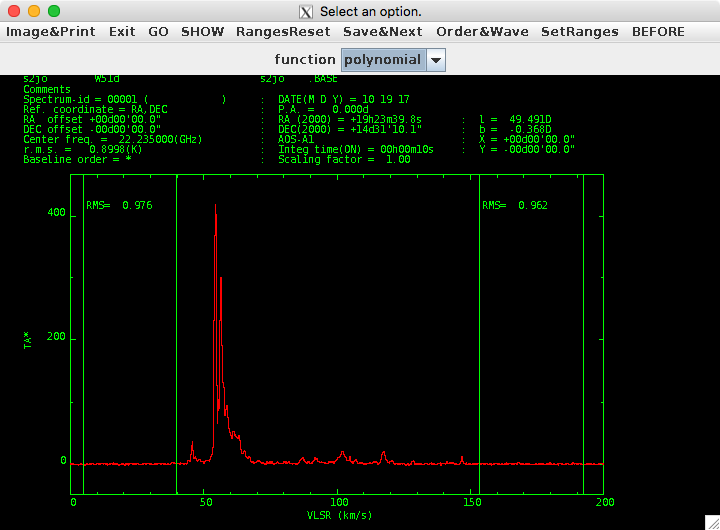Click the Center freq. 22.235000(GHz) text
This screenshot has width=720, height=530.
[x=112, y=139]
